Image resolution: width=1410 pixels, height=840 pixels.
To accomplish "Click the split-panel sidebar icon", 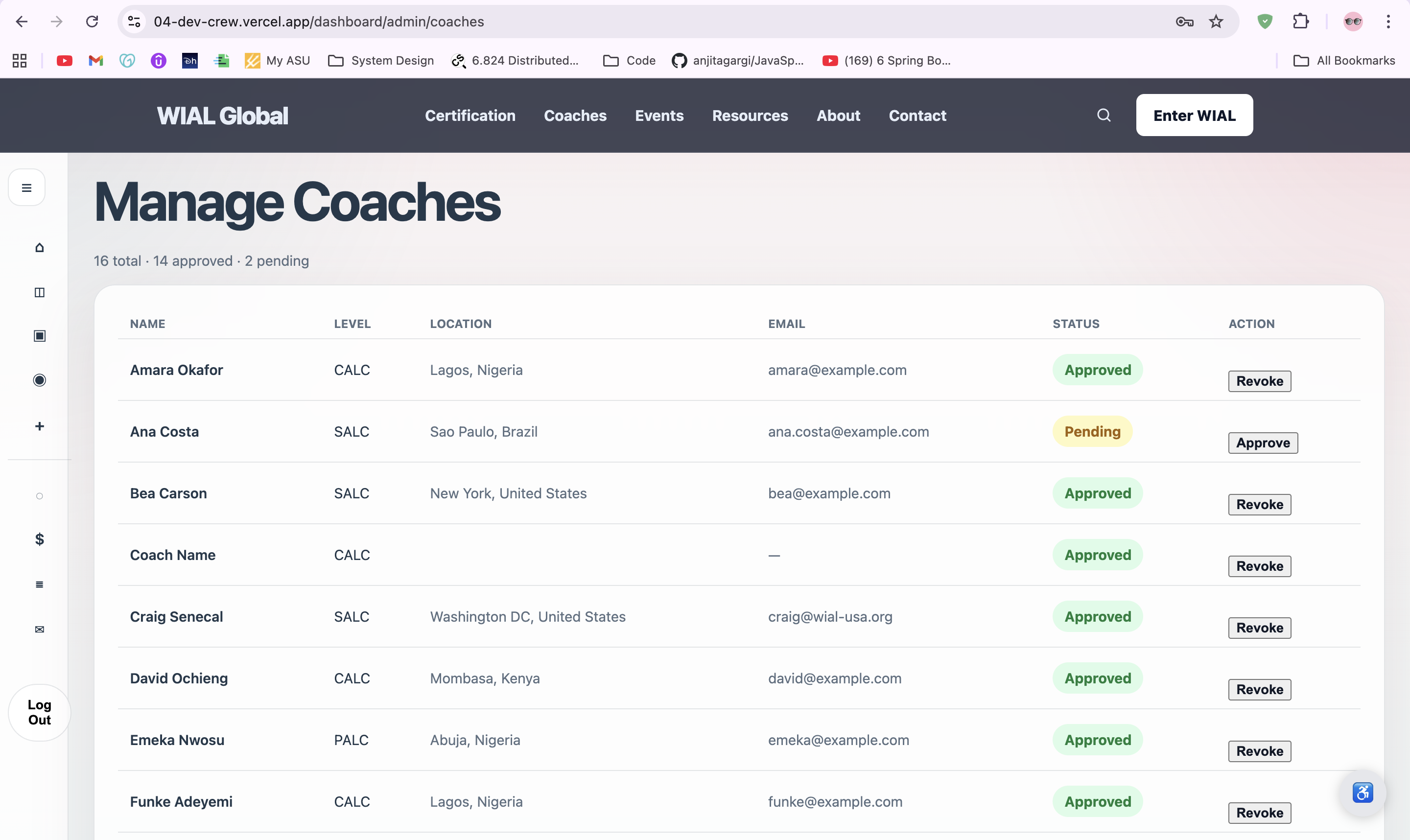I will pos(39,292).
